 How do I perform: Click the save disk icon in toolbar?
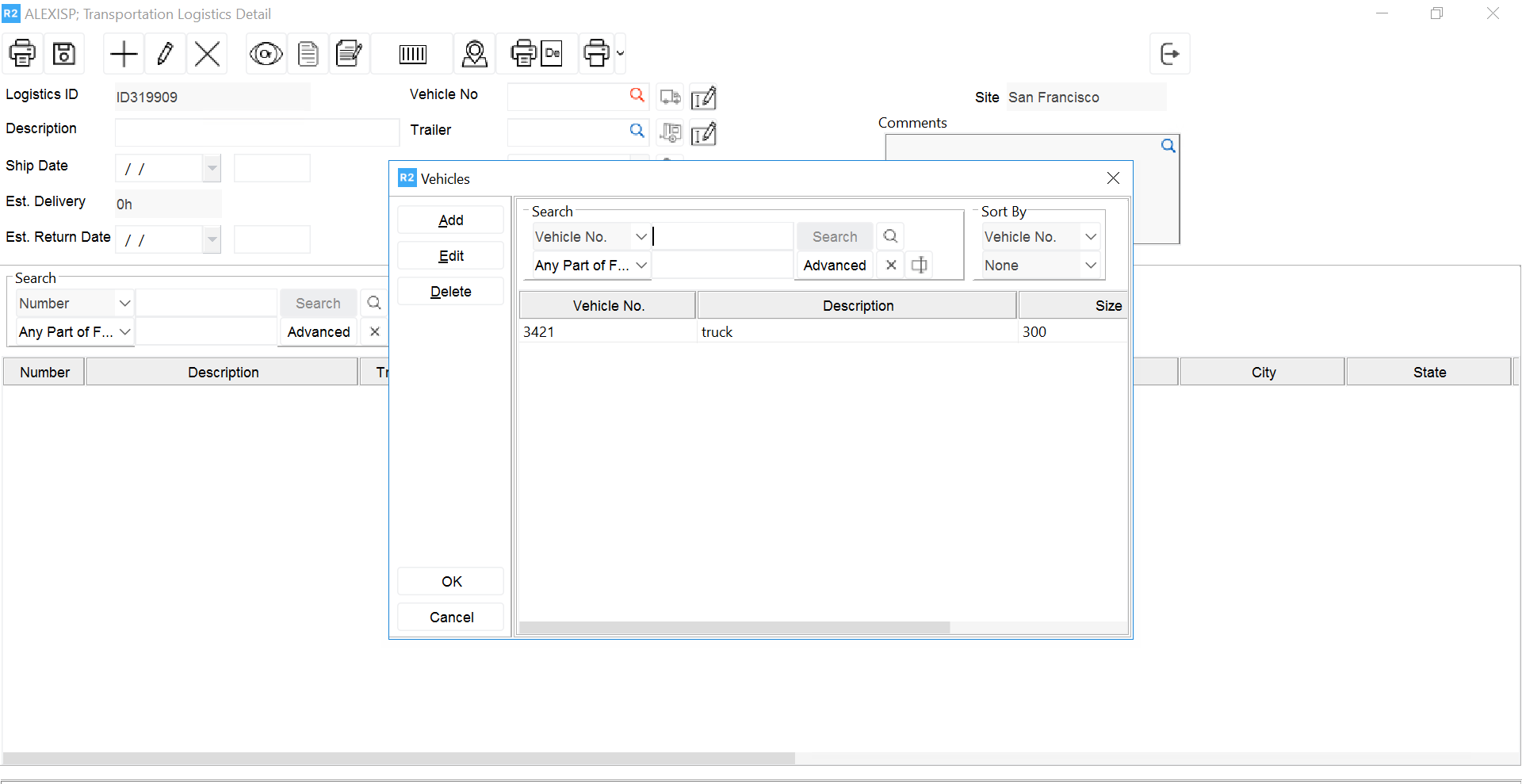pyautogui.click(x=64, y=54)
